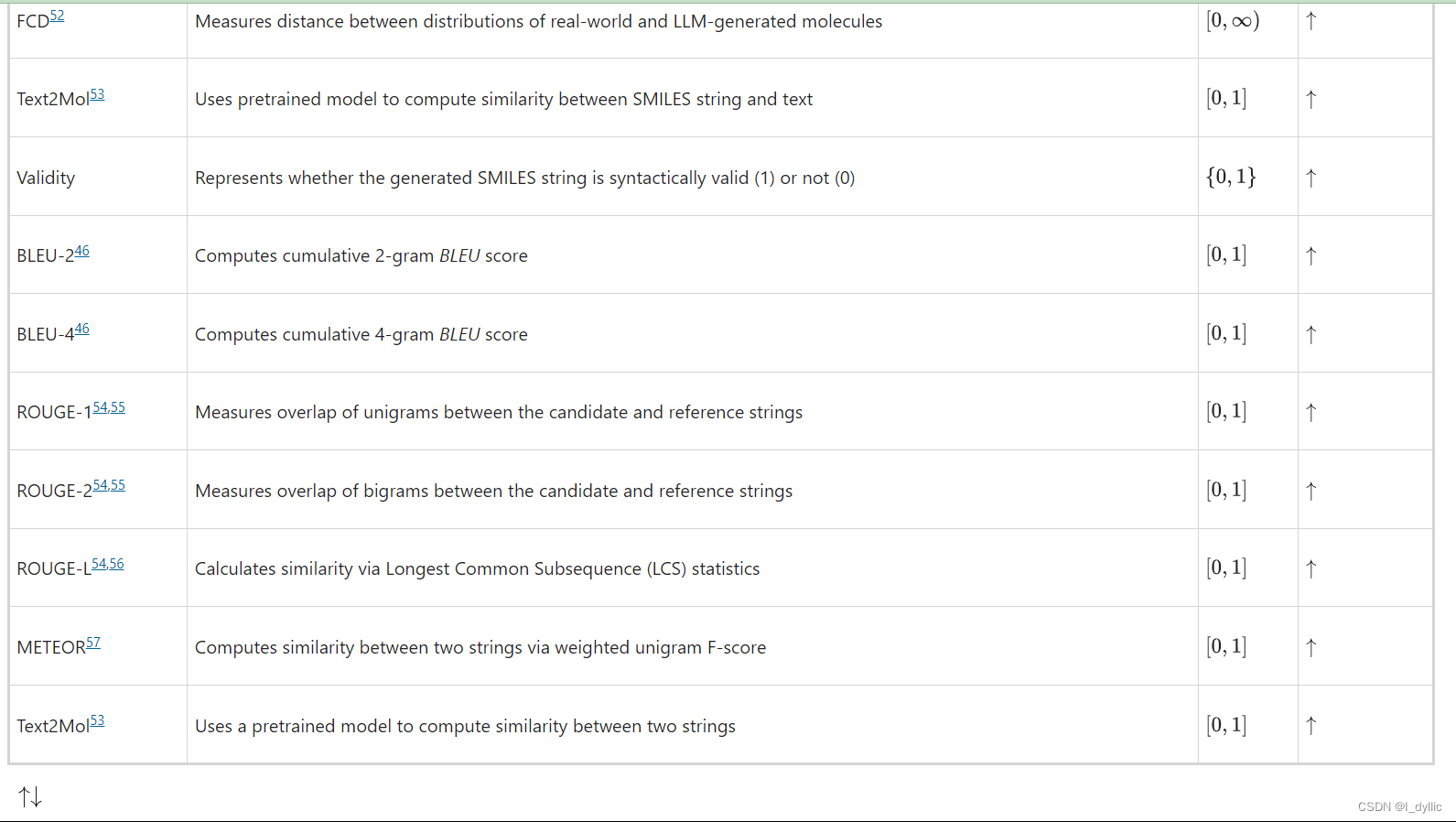The image size is (1456, 822).
Task: Click the BLEU-4 metric name
Action: [46, 334]
